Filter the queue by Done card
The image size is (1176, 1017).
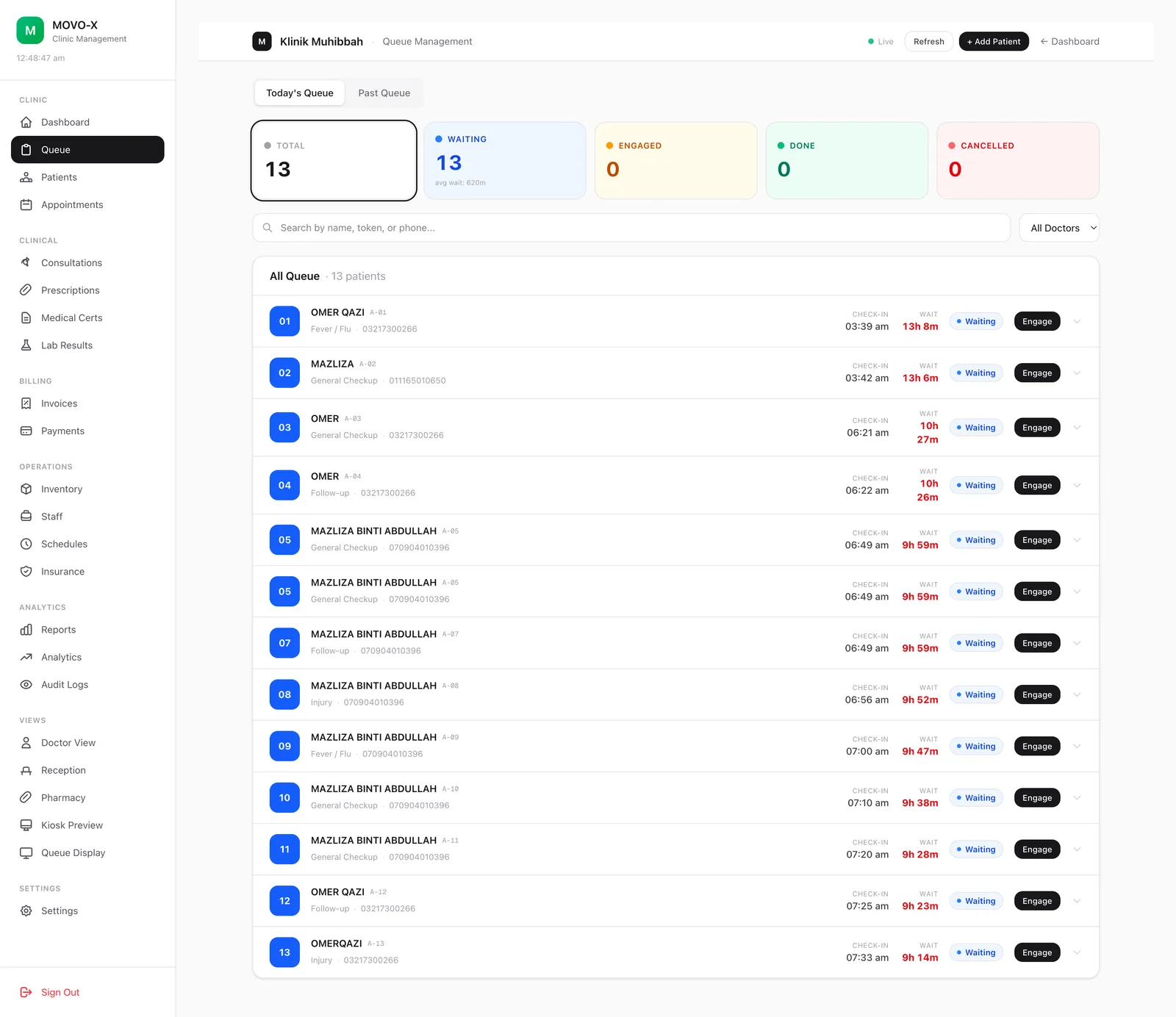pos(847,160)
